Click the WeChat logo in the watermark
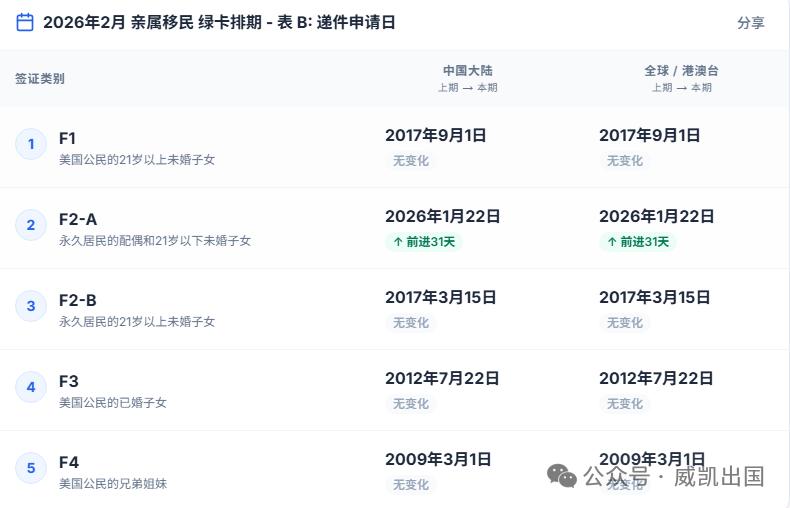 pos(562,476)
